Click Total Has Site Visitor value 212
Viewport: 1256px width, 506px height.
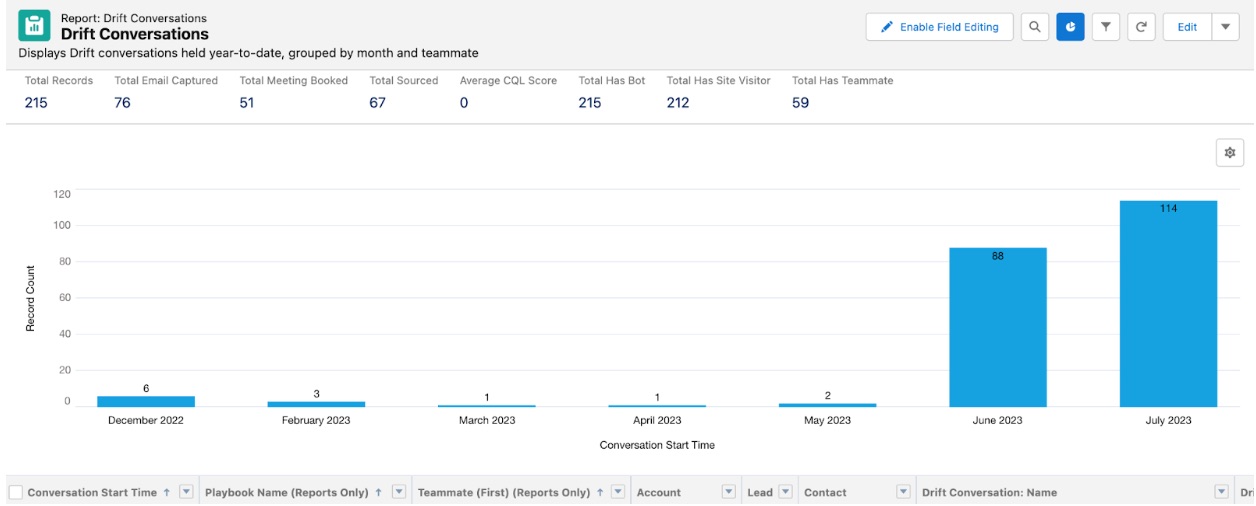(x=678, y=102)
